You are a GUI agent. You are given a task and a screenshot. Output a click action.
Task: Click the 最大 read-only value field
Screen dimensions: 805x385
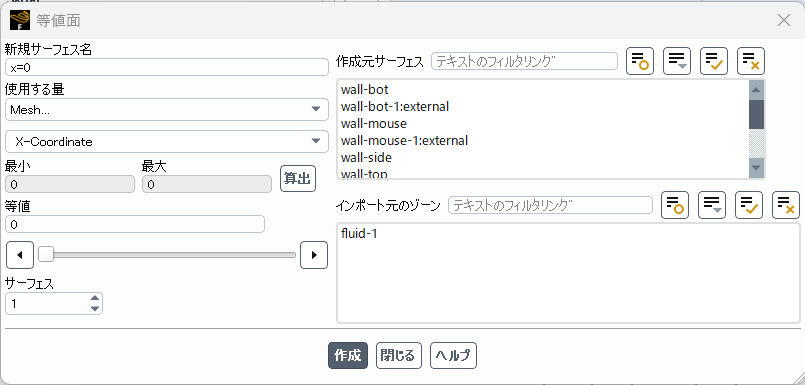[x=207, y=185]
